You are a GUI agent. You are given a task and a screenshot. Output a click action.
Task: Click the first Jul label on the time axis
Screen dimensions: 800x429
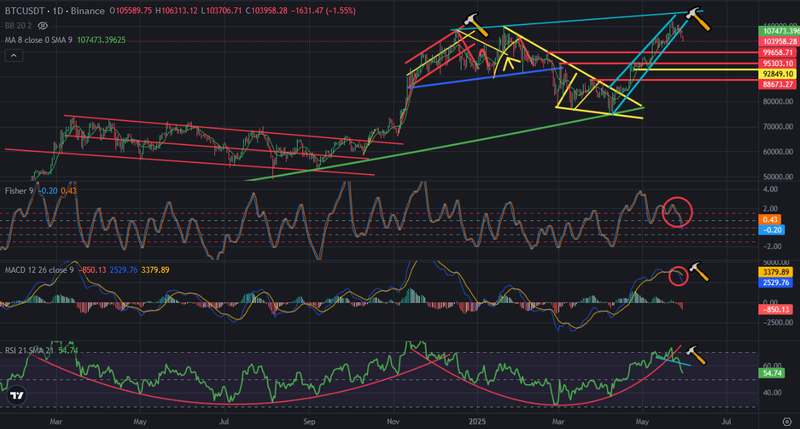(x=223, y=422)
